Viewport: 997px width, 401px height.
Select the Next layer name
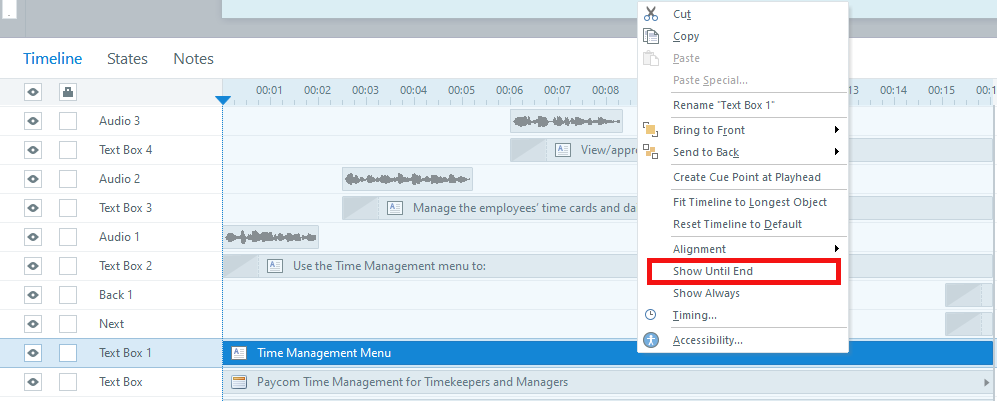pyautogui.click(x=111, y=323)
